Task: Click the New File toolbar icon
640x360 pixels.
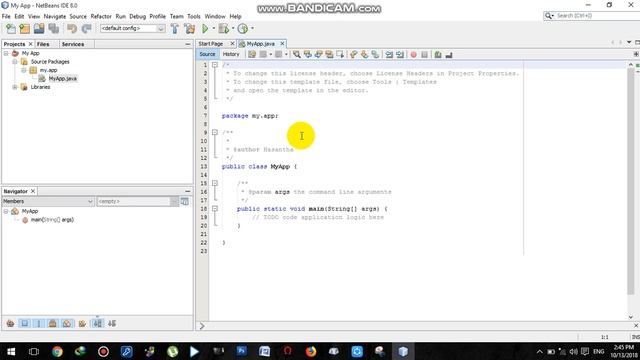Action: click(x=11, y=29)
